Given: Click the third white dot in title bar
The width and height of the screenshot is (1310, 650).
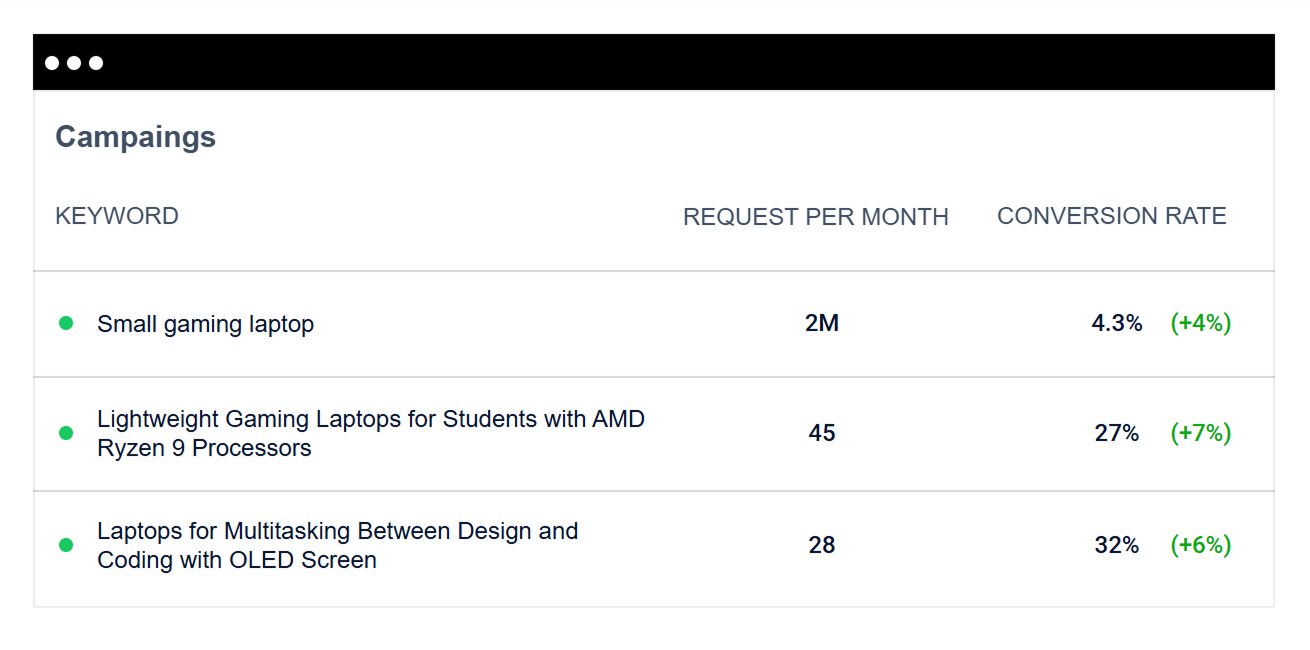Looking at the screenshot, I should (96, 63).
